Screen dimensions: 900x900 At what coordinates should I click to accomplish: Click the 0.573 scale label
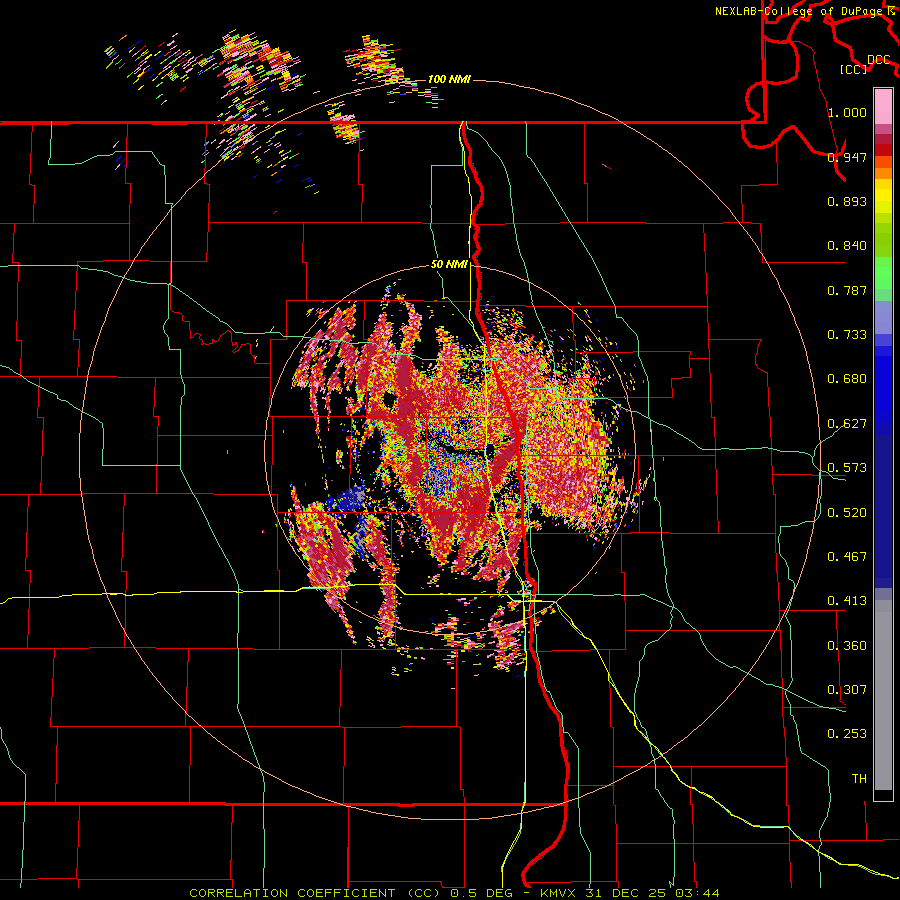(847, 468)
